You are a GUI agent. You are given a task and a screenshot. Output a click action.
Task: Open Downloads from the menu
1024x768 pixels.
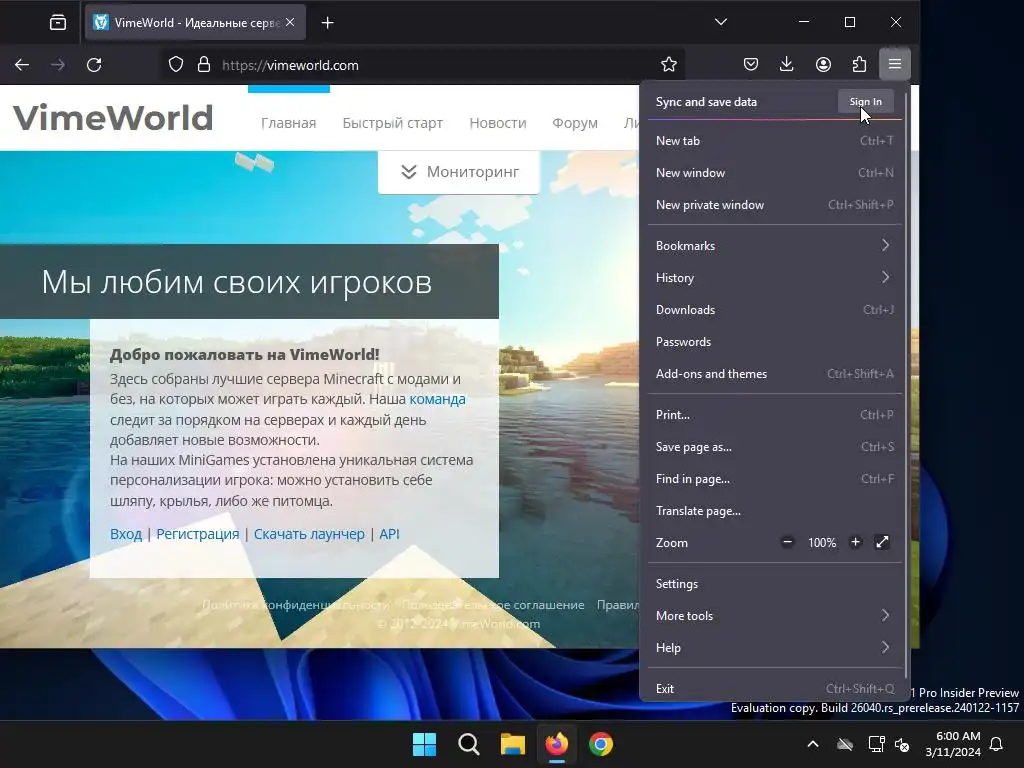(775, 310)
